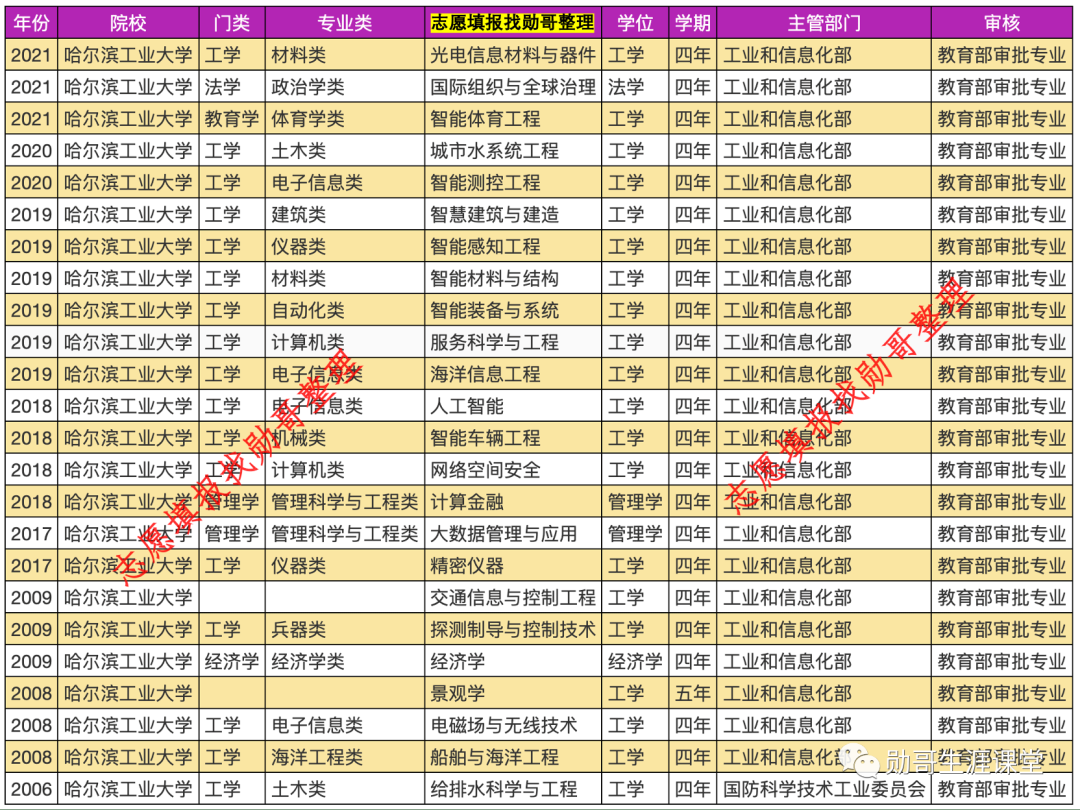The height and width of the screenshot is (810, 1080).
Task: Click 仪器类 in the 精密仪器 row
Action: tap(344, 565)
